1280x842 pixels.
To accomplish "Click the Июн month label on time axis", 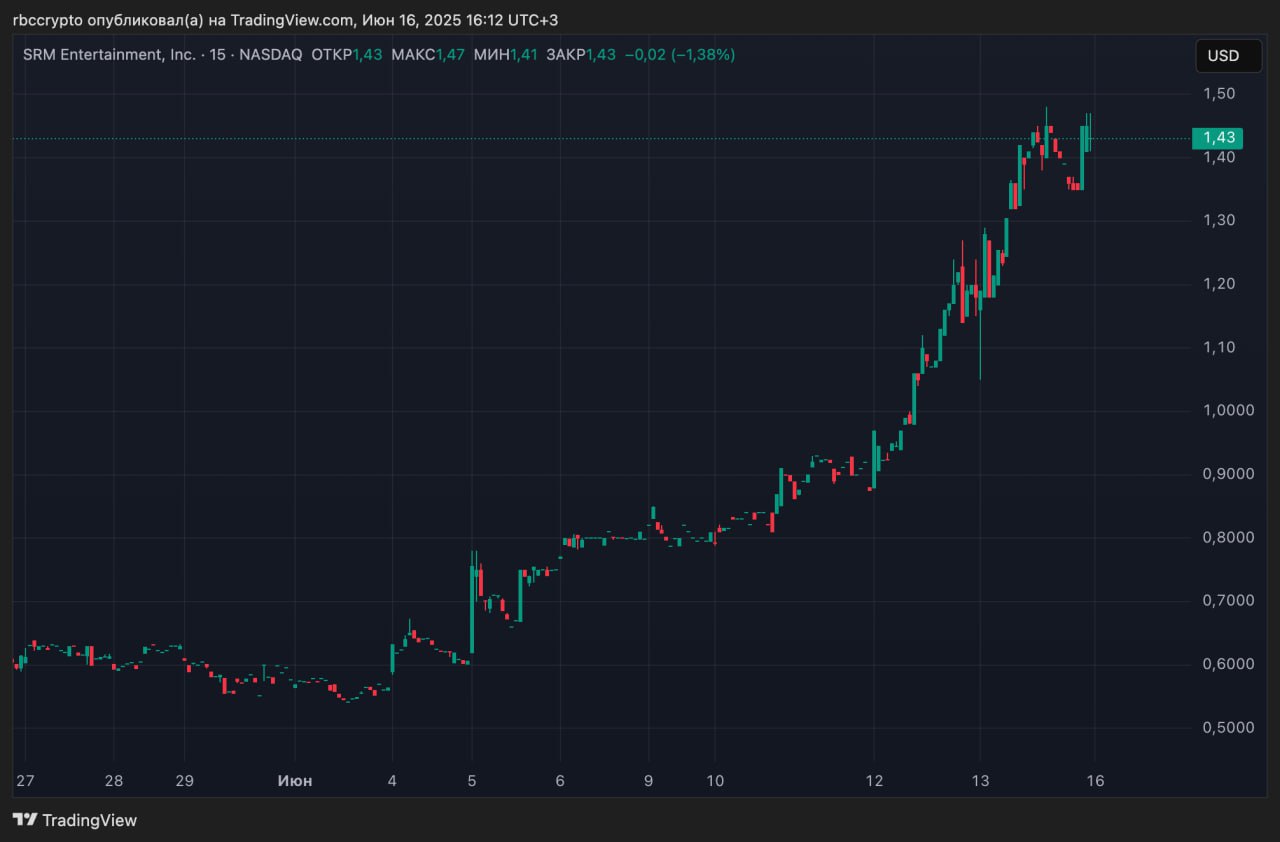I will [x=295, y=781].
